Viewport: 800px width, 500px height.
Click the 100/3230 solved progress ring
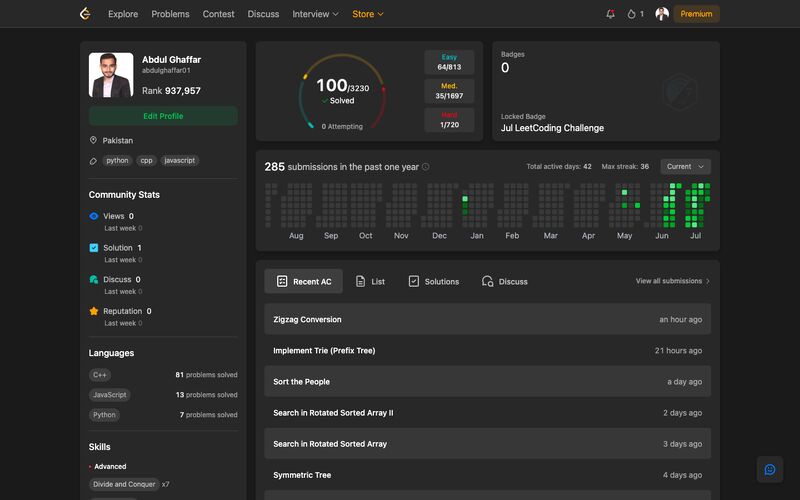tap(342, 92)
